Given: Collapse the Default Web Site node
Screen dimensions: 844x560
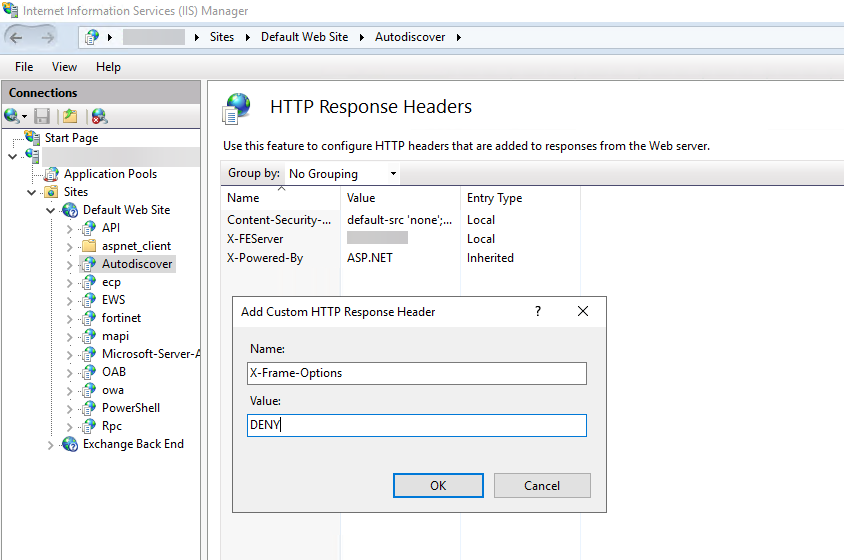Looking at the screenshot, I should 51,210.
